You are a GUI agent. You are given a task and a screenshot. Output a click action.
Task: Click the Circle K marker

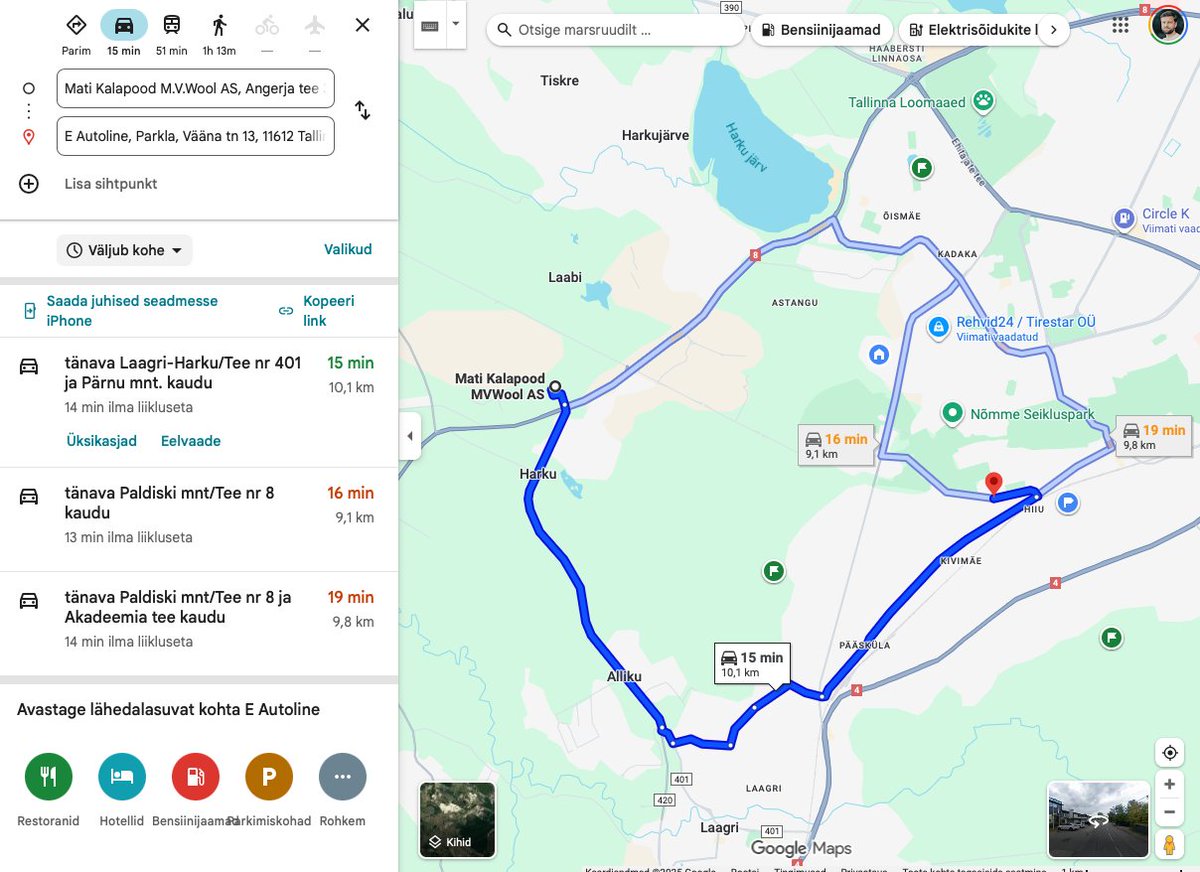[1124, 217]
